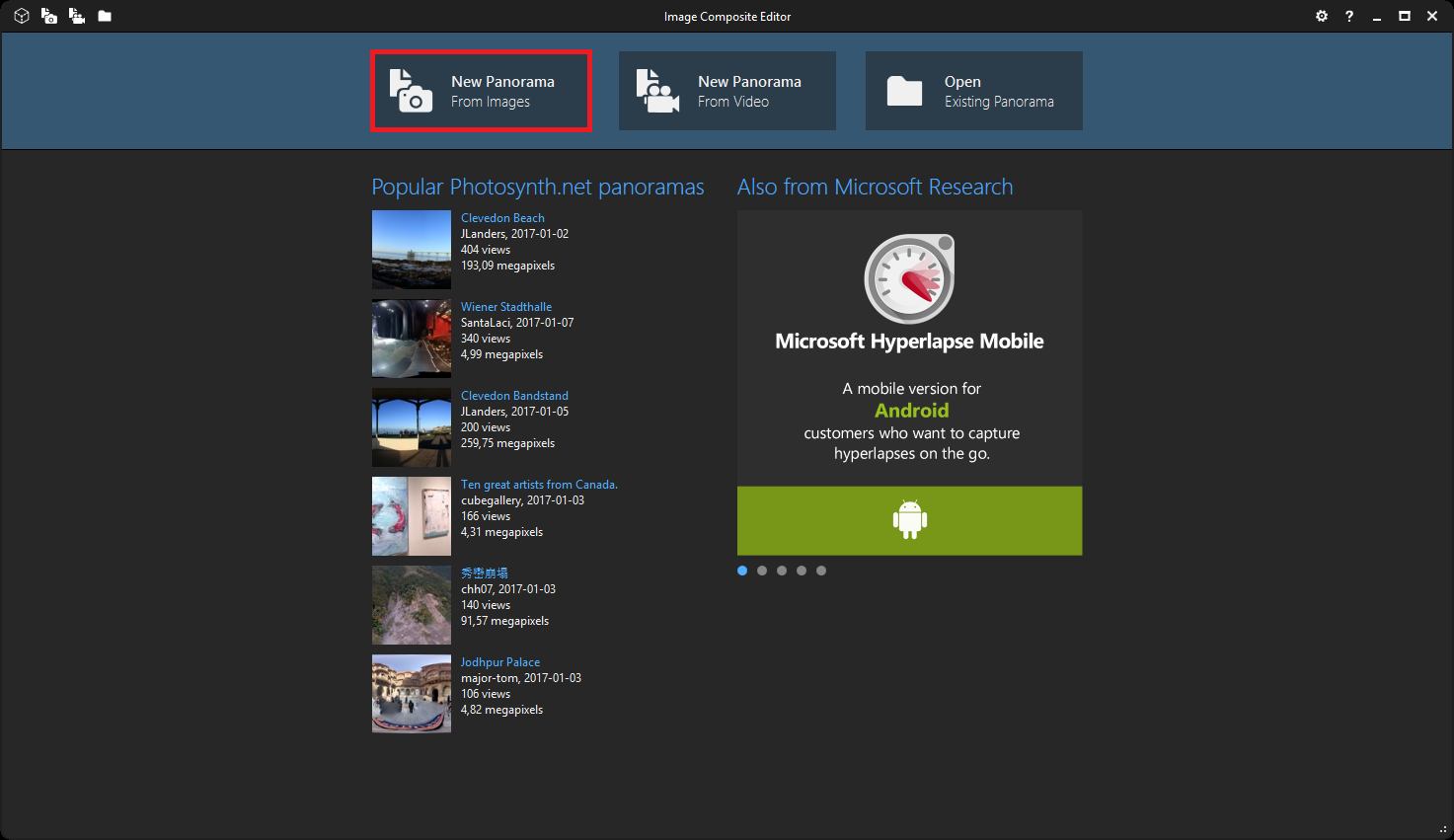Image resolution: width=1454 pixels, height=840 pixels.
Task: Start New Panorama From Images
Action: point(481,91)
